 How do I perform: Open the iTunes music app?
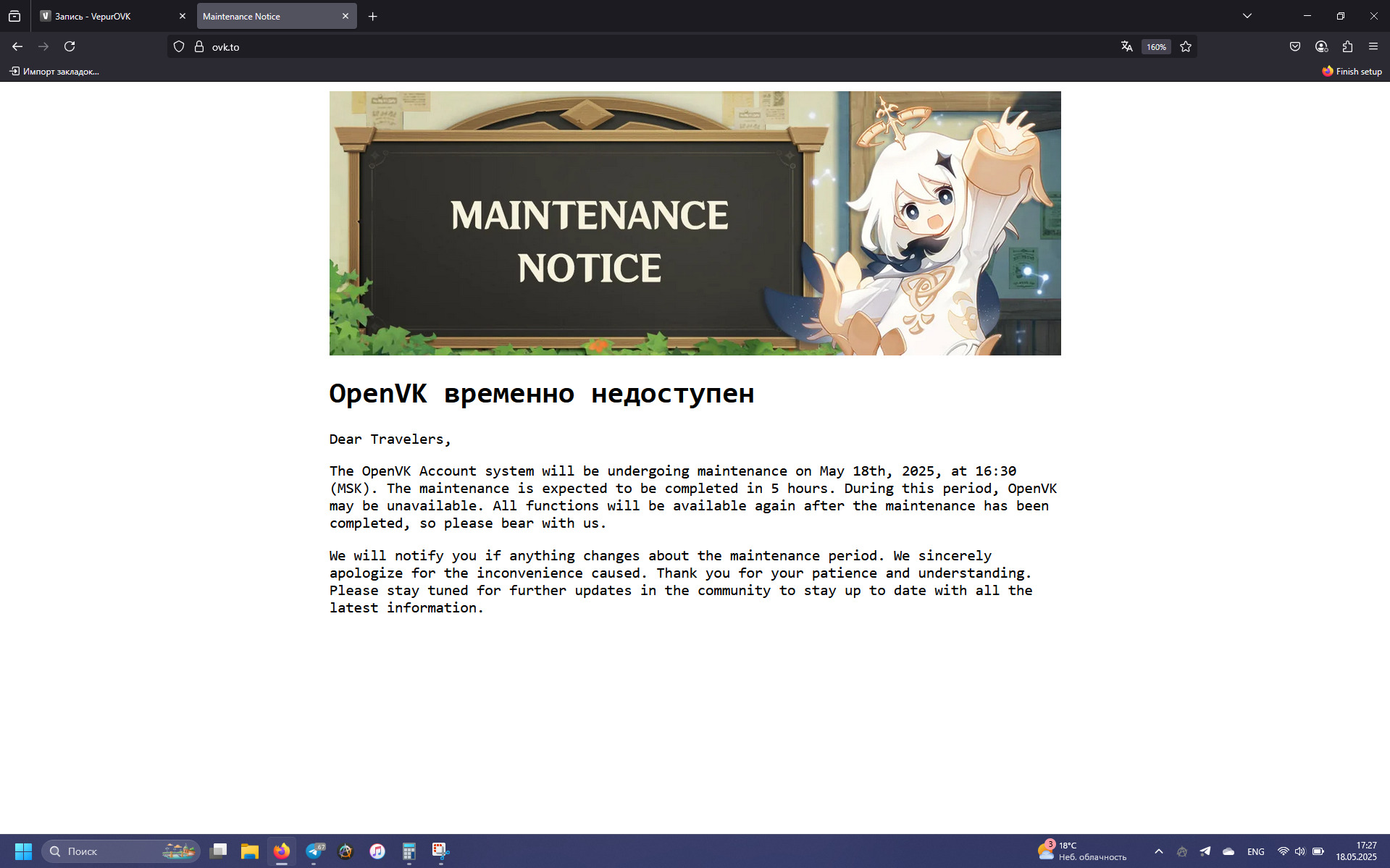(x=377, y=851)
